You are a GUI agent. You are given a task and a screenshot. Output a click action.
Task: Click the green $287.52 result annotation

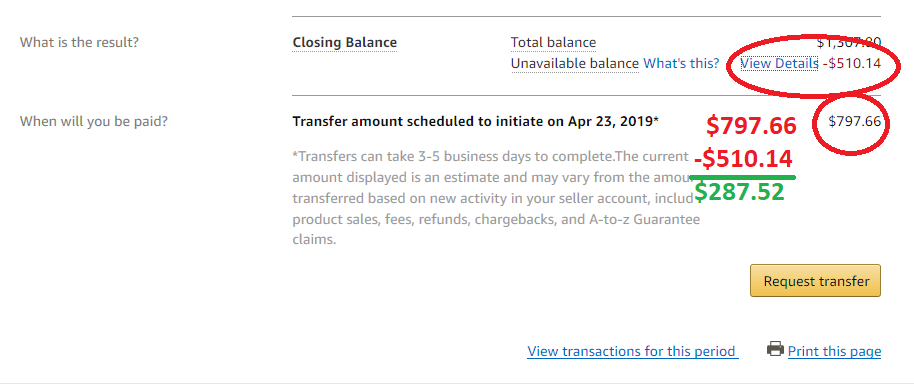point(739,192)
